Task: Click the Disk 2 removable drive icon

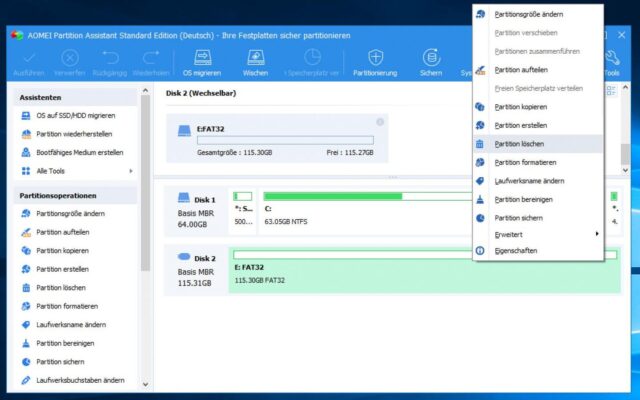Action: (184, 257)
